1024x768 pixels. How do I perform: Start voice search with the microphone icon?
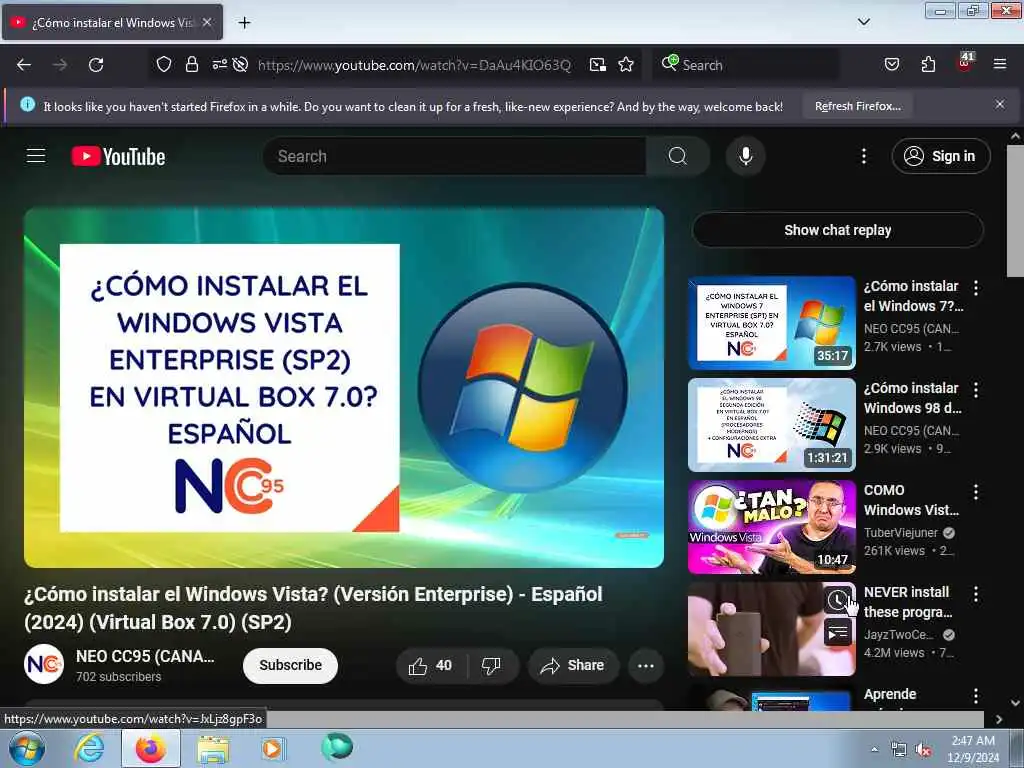745,156
